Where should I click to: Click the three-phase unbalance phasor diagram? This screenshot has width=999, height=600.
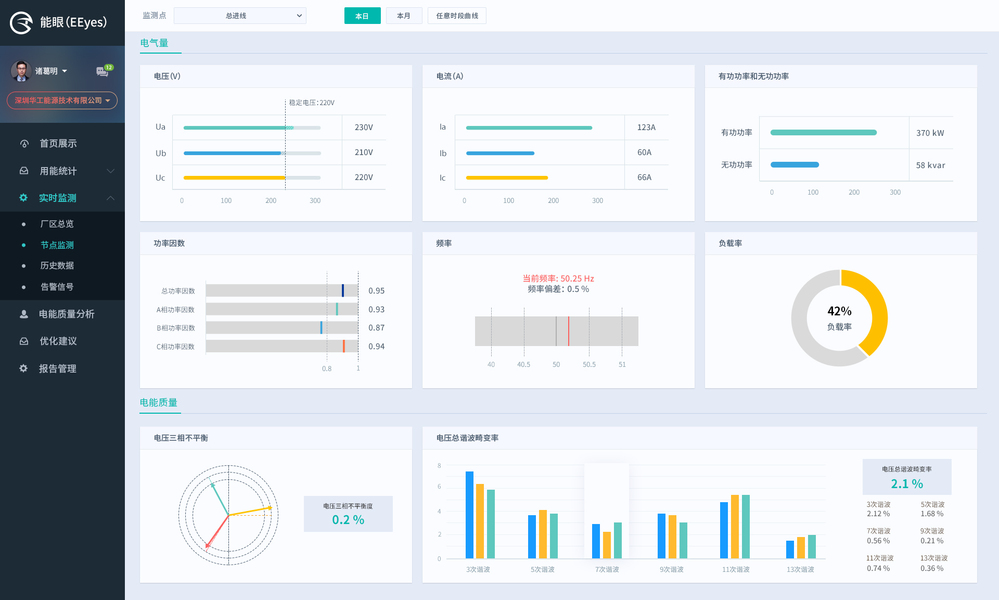pos(228,515)
